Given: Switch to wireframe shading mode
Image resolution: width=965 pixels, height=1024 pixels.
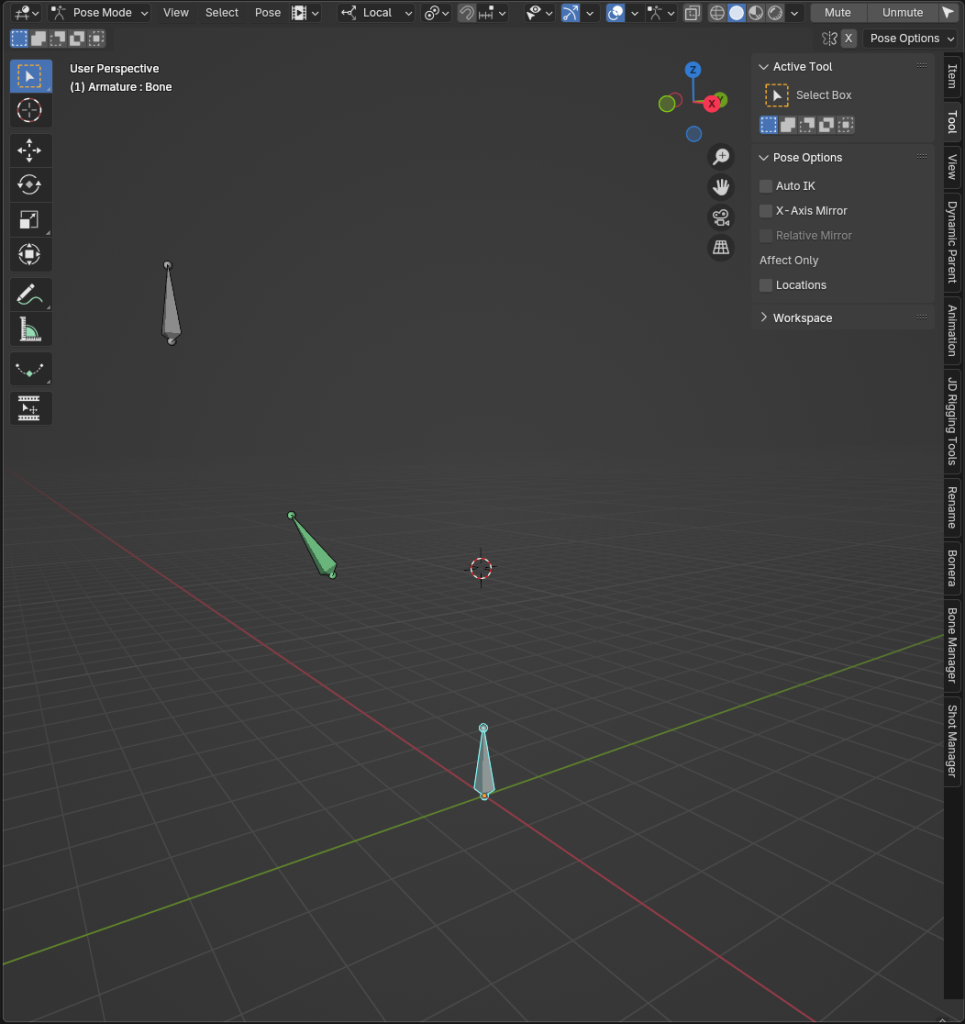Looking at the screenshot, I should [x=717, y=12].
